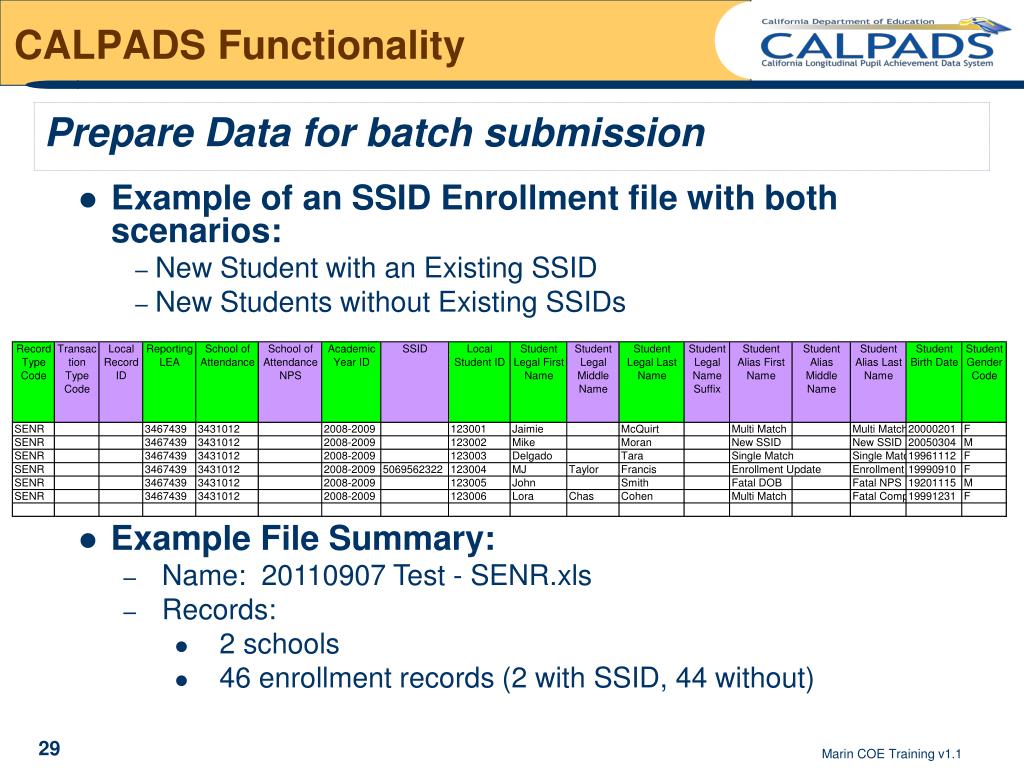Select the 'Student Legal Last Name' header
1024x768 pixels.
coord(652,382)
